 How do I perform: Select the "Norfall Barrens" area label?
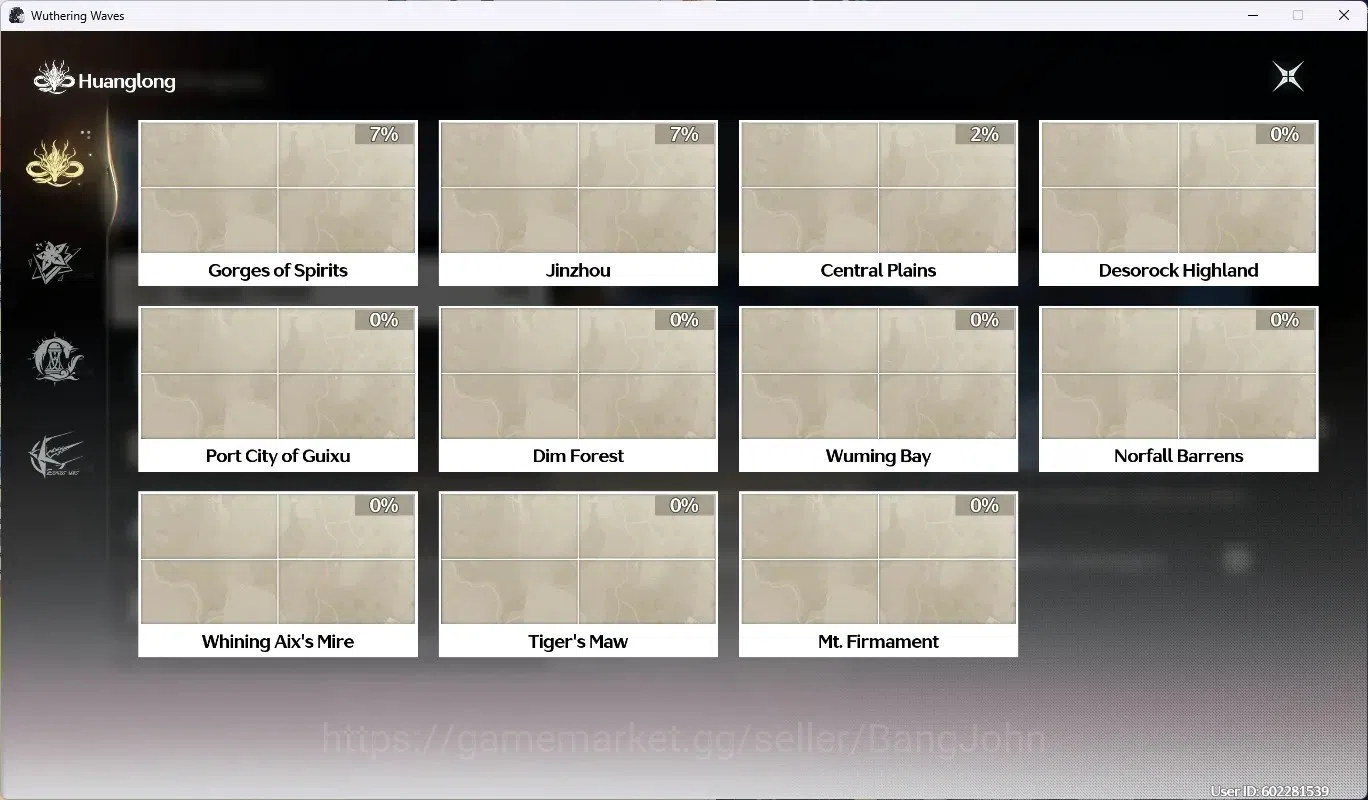coord(1179,456)
